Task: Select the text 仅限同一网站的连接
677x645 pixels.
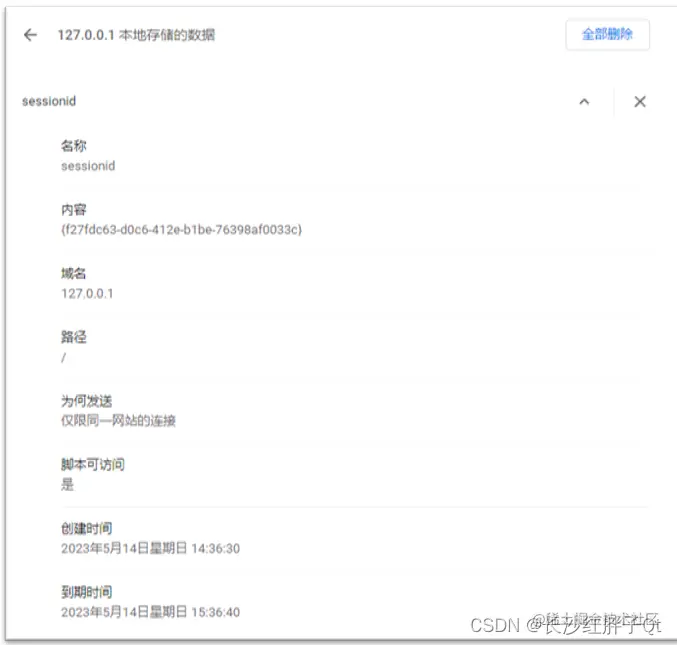Action: click(118, 421)
